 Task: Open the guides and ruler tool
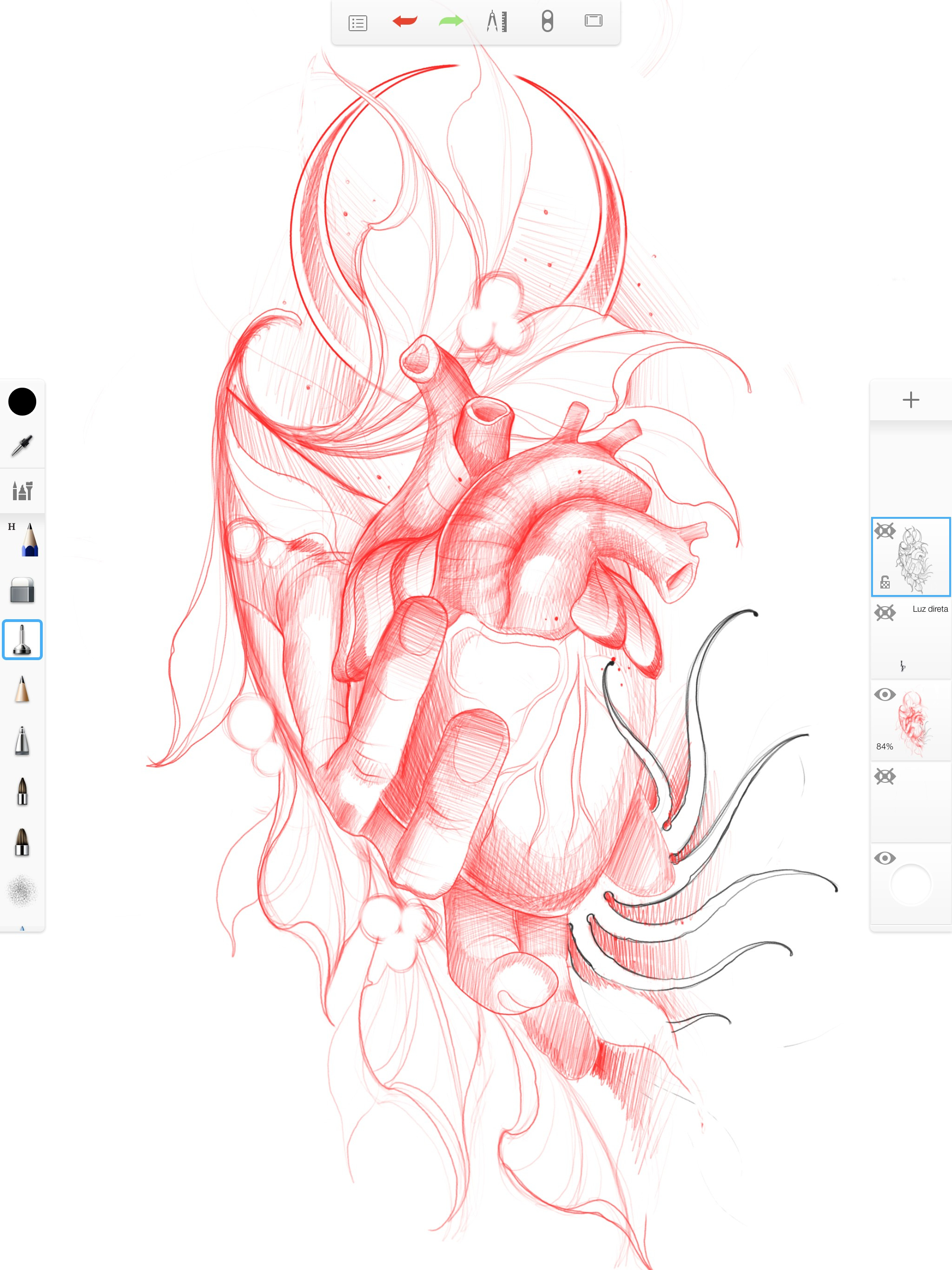click(x=496, y=22)
